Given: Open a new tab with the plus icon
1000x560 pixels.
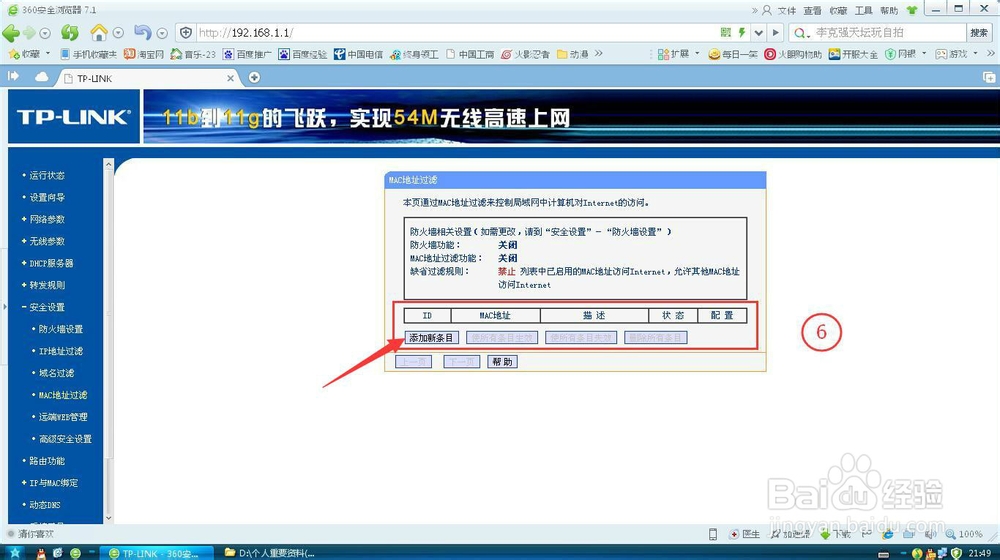Looking at the screenshot, I should coord(254,77).
